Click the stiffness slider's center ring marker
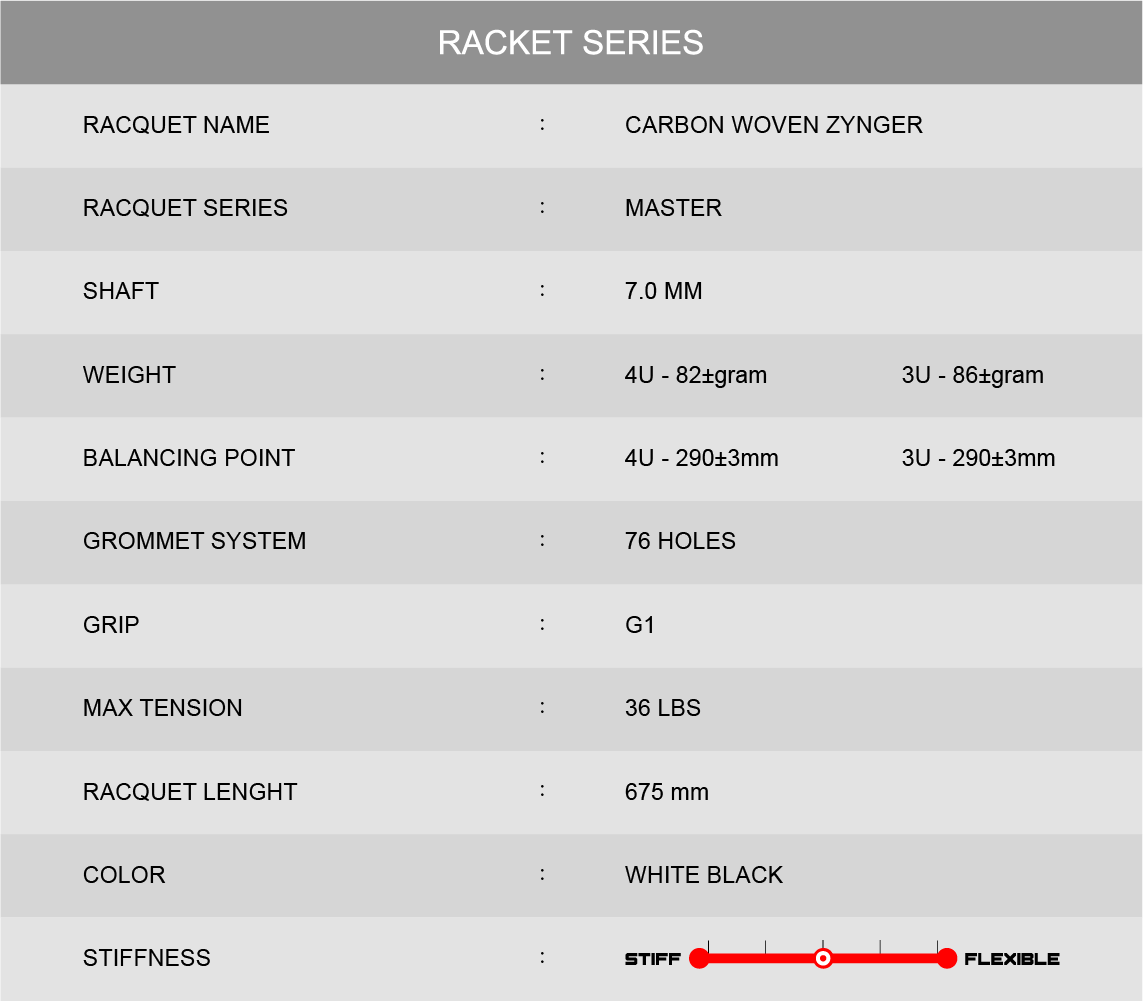Image resolution: width=1143 pixels, height=1001 pixels. (x=823, y=959)
